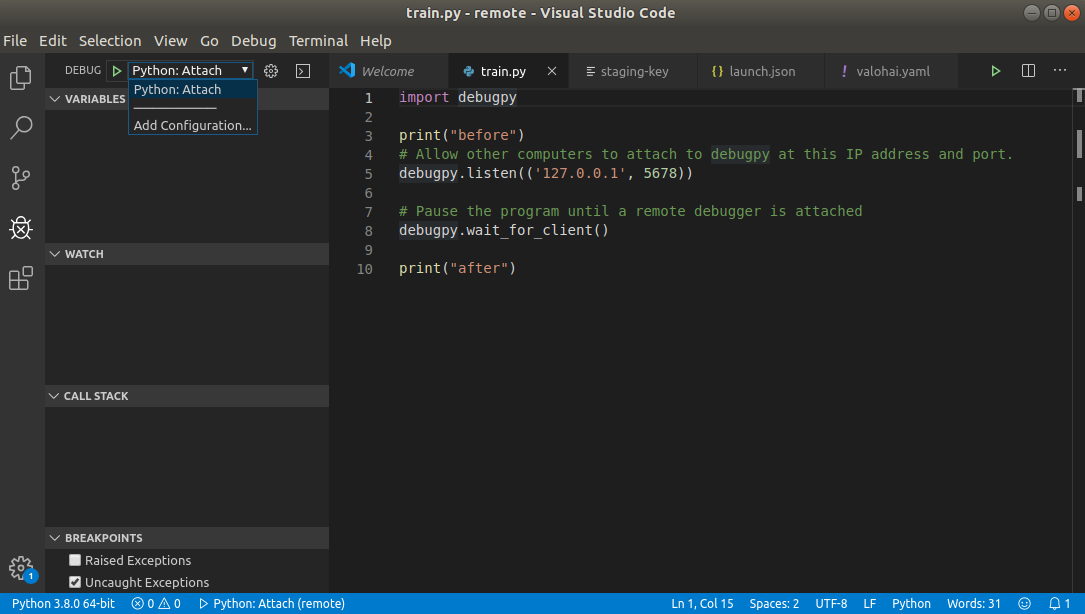Click the debugpy.listen code line
Viewport: 1085px width, 614px height.
[x=546, y=174]
